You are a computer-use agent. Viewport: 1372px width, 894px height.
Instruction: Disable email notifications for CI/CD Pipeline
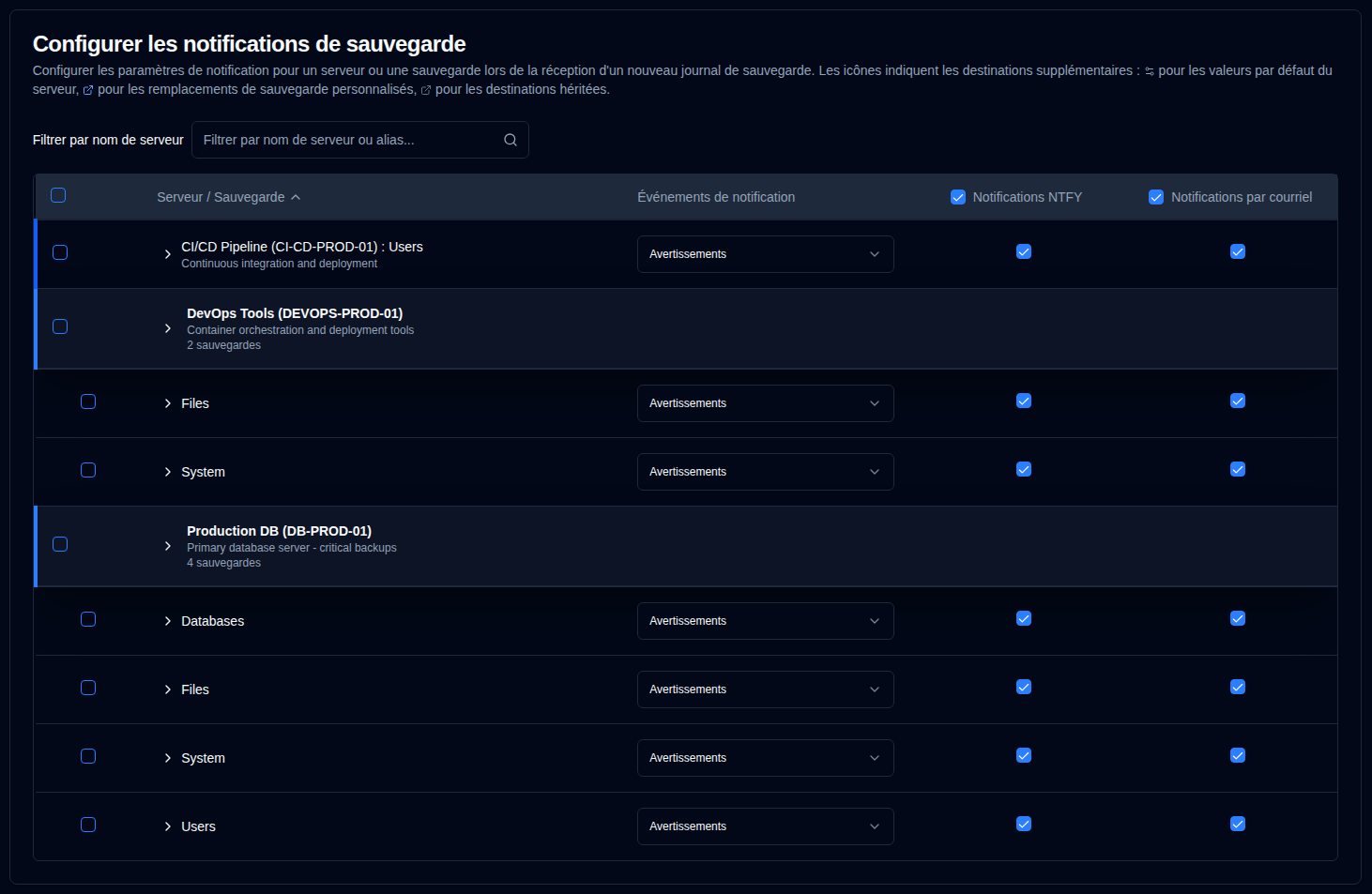(1238, 251)
